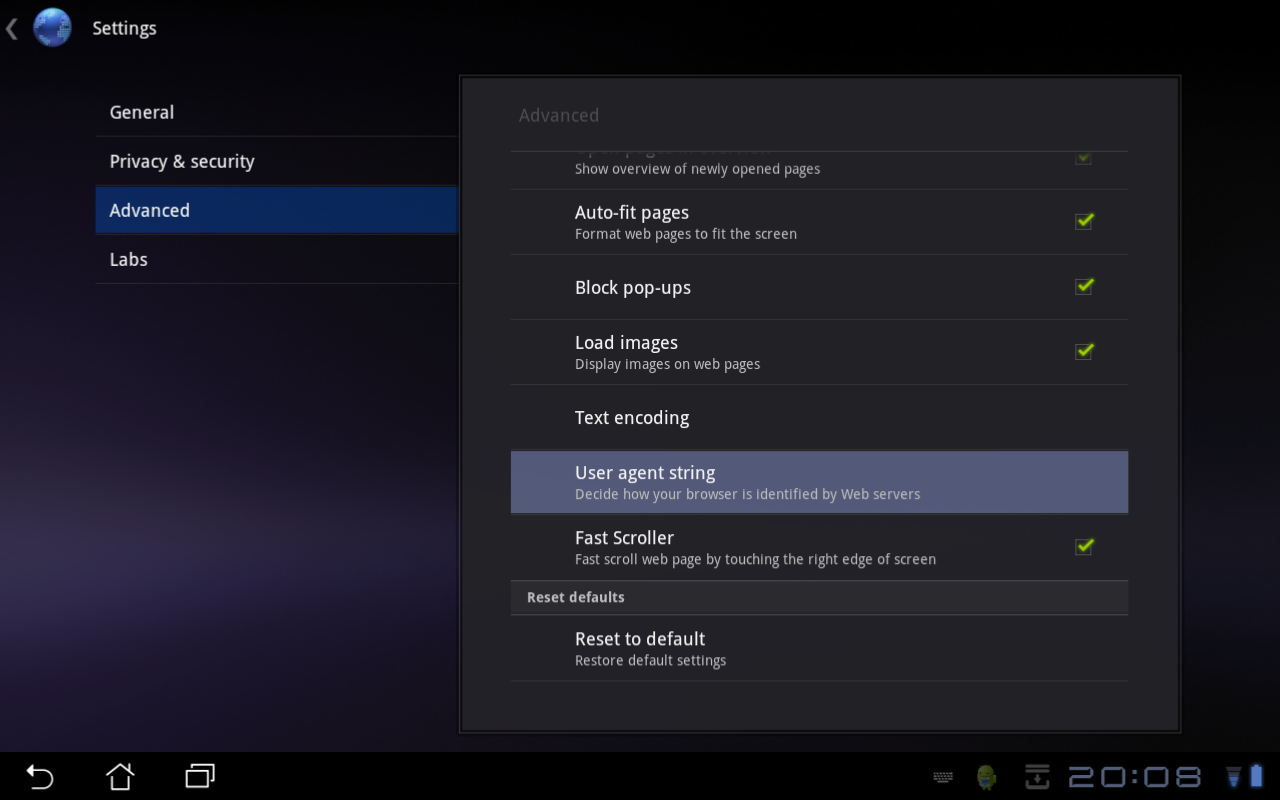
Task: Tap the Home button in system bar
Action: coord(120,776)
